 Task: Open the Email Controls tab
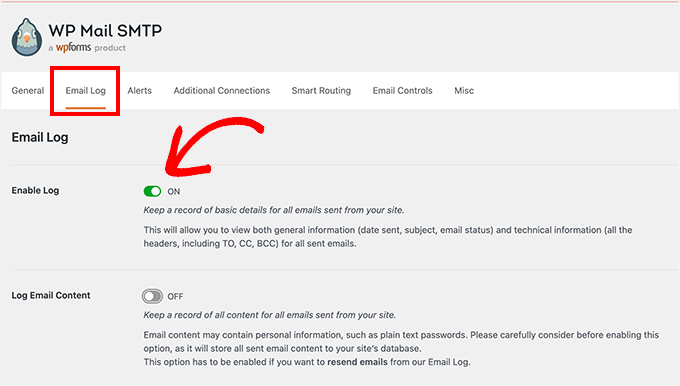[x=402, y=91]
